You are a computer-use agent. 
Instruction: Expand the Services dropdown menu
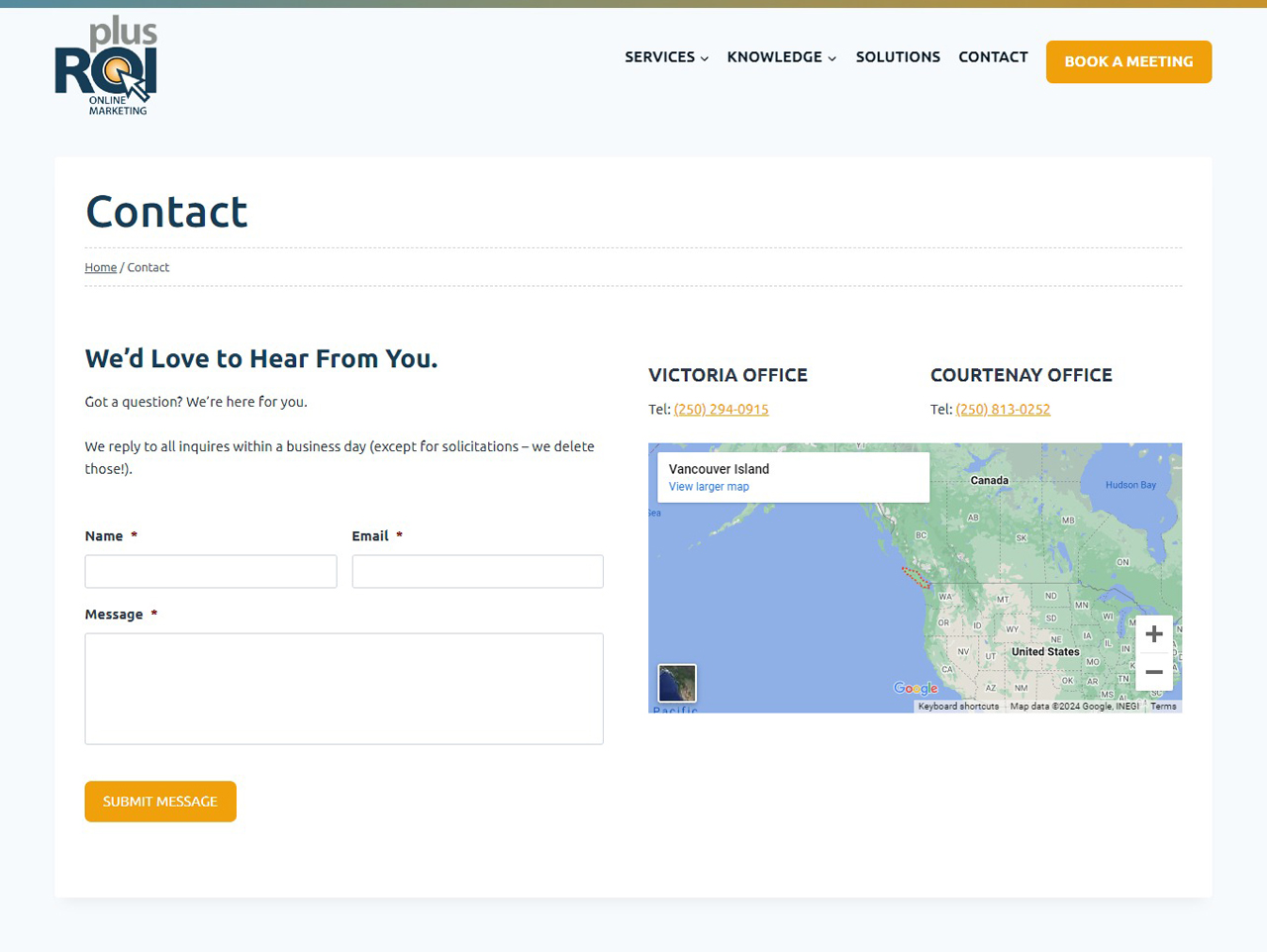click(x=666, y=57)
